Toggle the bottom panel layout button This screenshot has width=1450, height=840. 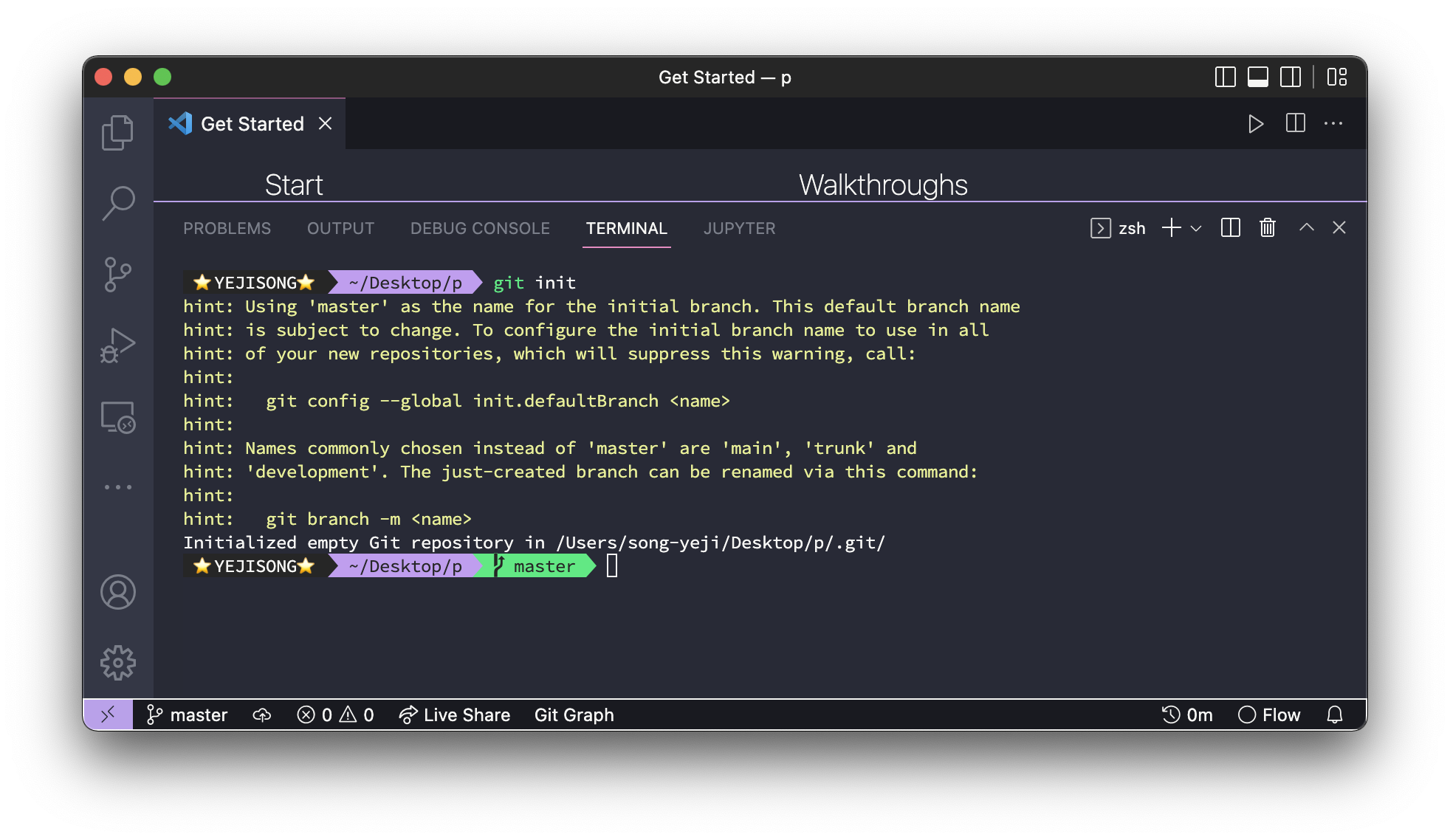tap(1257, 77)
